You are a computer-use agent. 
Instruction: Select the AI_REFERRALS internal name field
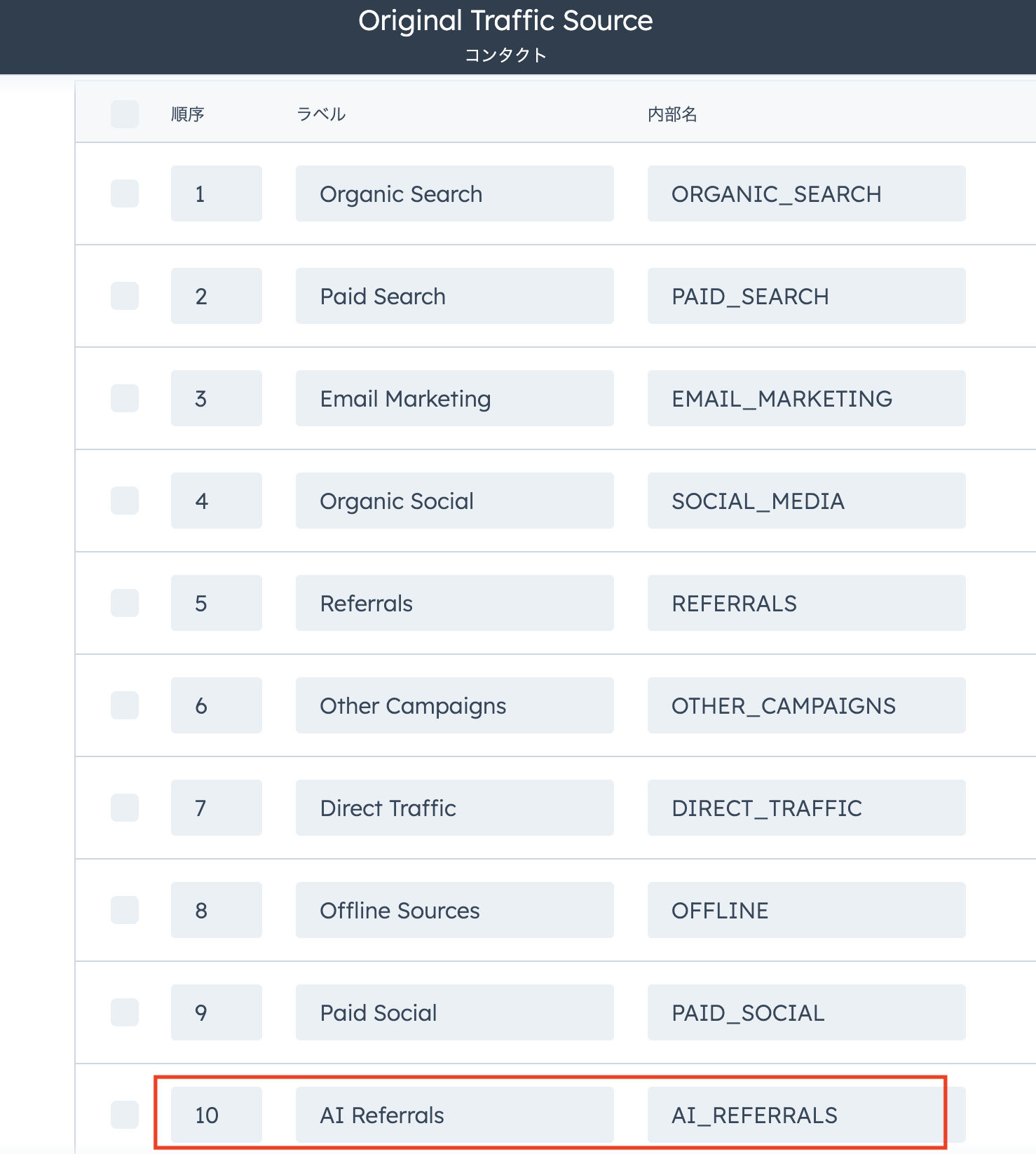(x=807, y=1115)
